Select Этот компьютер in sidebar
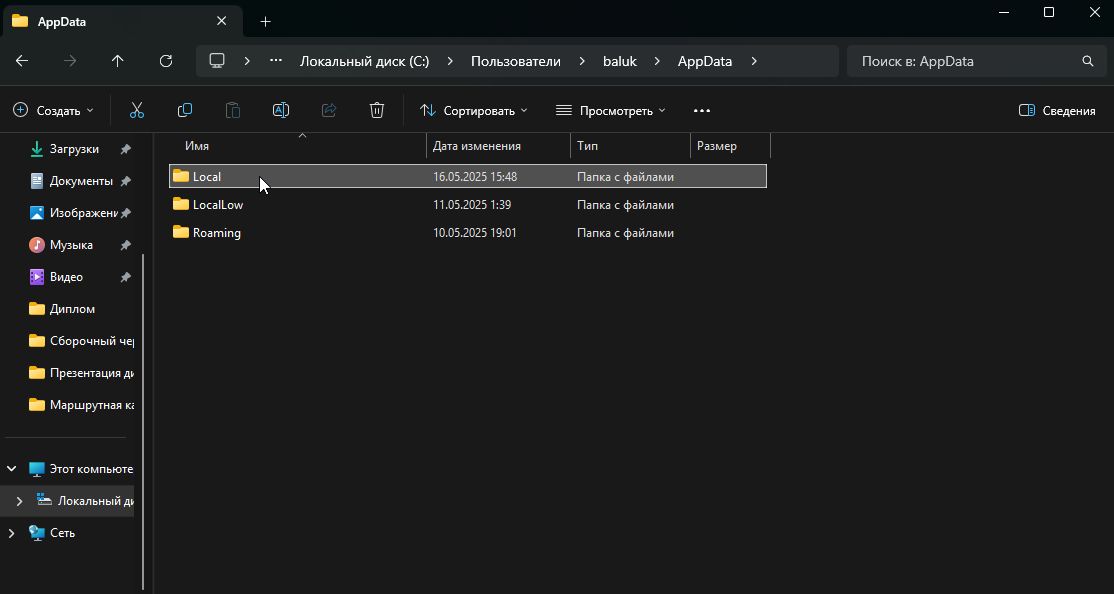 click(90, 469)
